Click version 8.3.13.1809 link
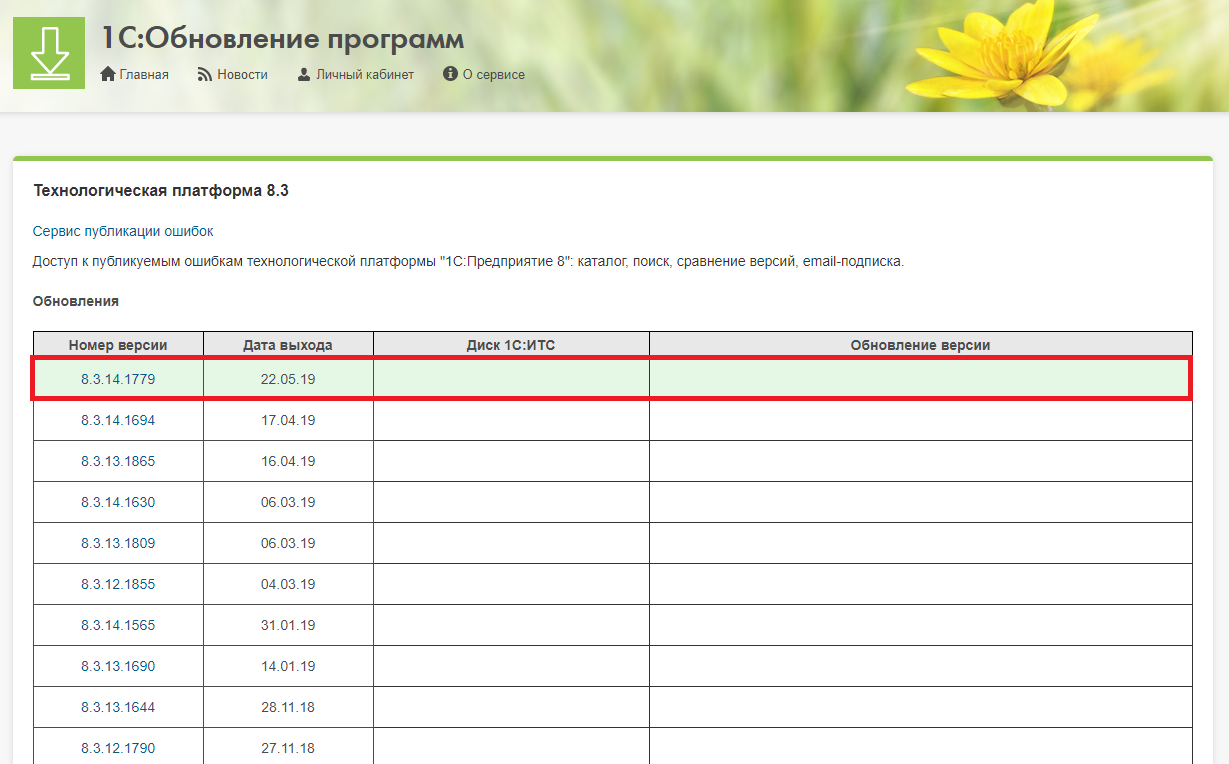The height and width of the screenshot is (764, 1229). click(x=118, y=543)
